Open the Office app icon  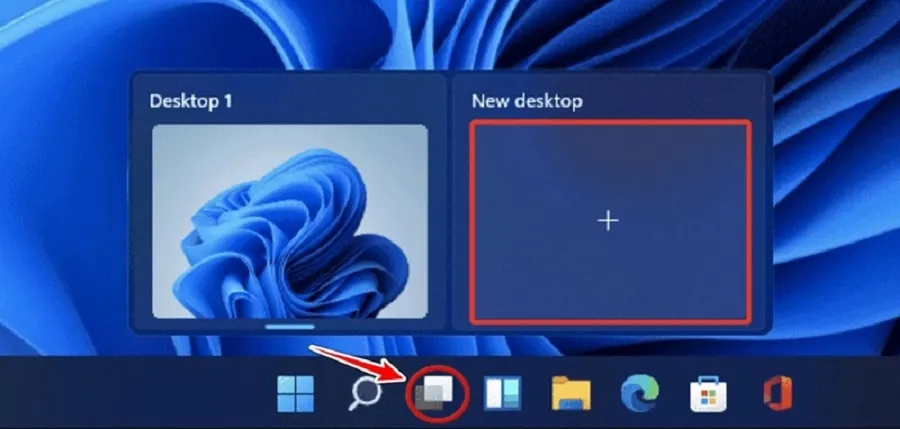point(778,394)
